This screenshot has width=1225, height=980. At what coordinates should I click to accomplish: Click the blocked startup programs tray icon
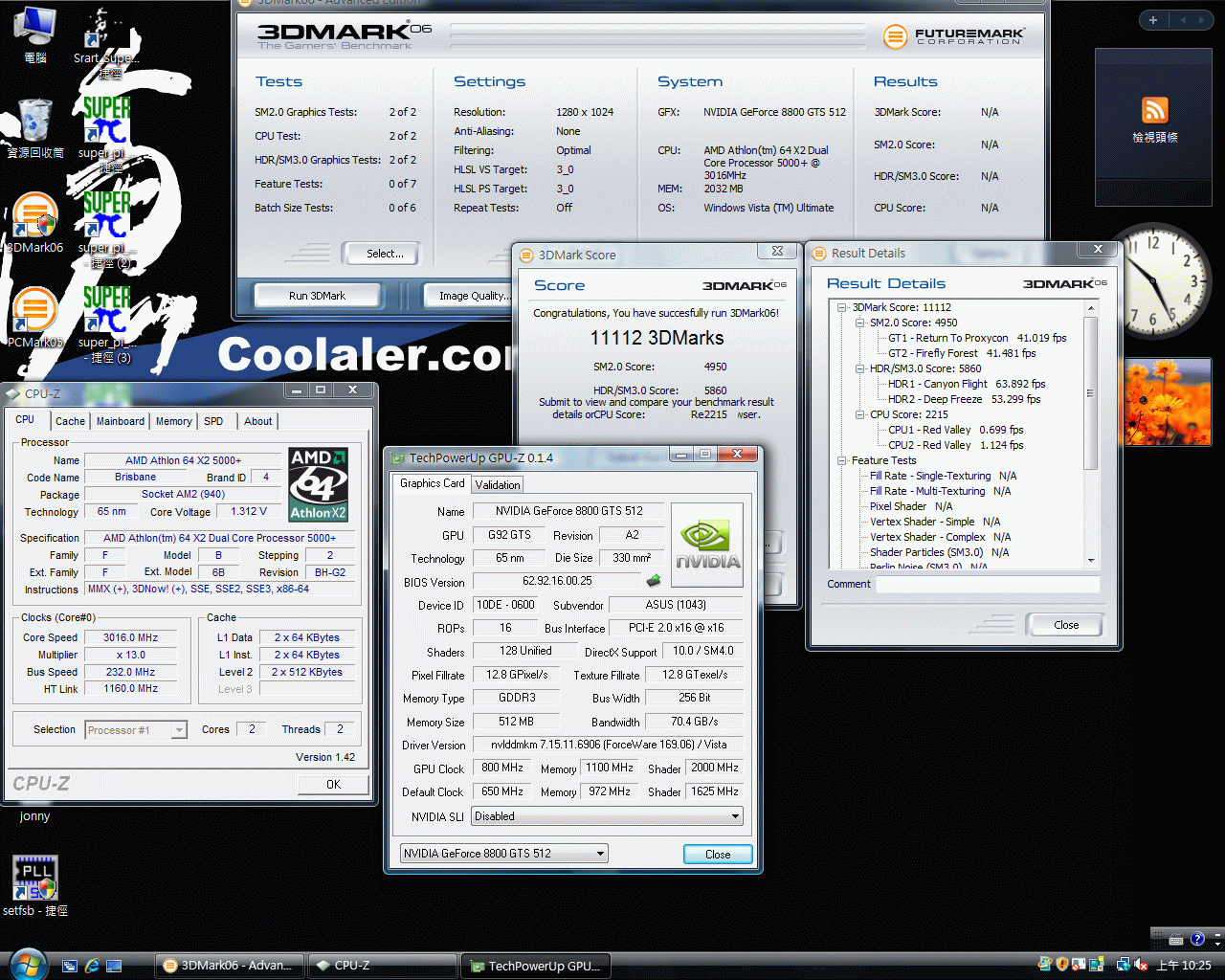(1079, 965)
